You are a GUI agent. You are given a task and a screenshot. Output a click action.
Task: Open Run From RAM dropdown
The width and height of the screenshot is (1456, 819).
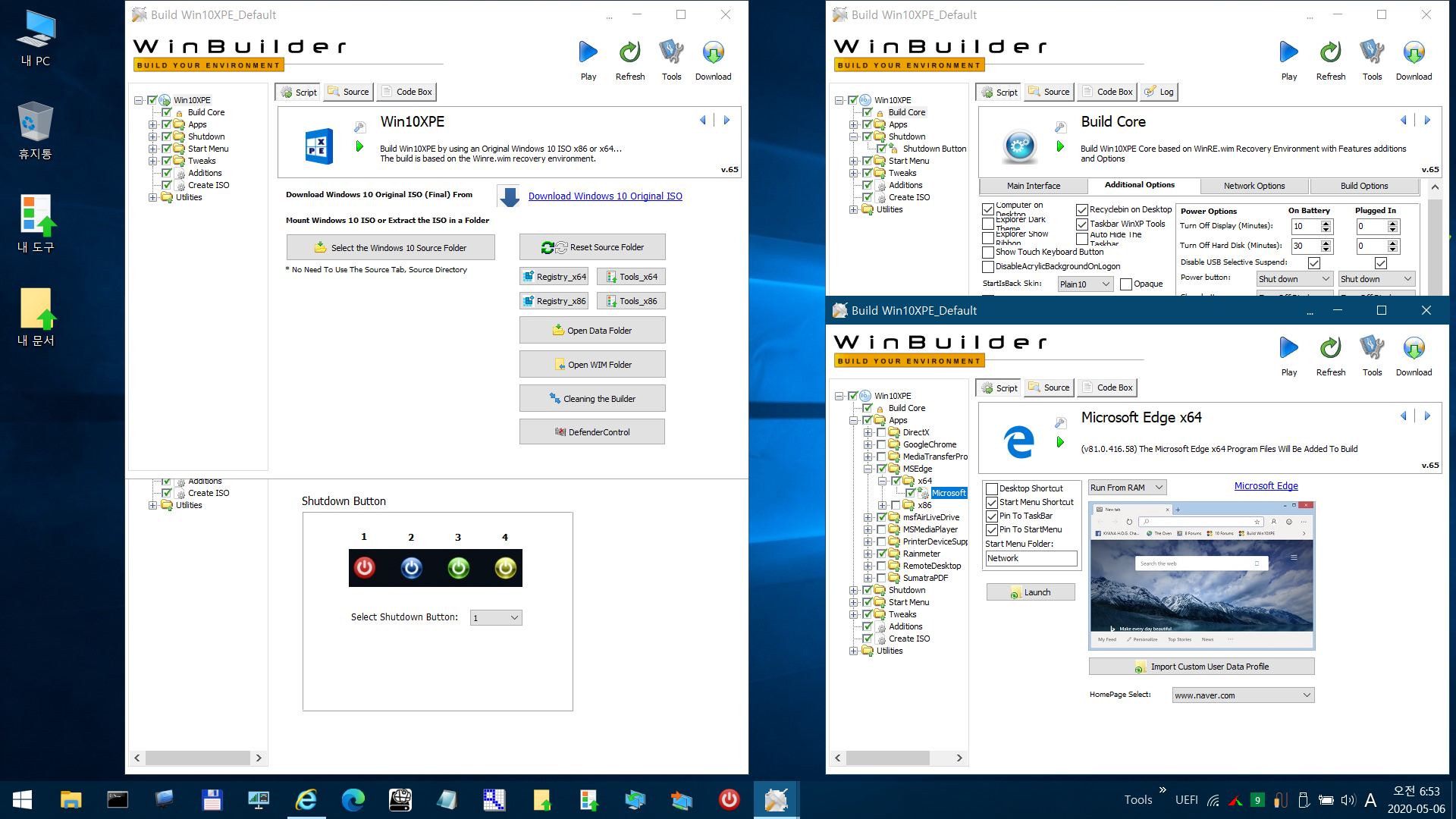1127,488
